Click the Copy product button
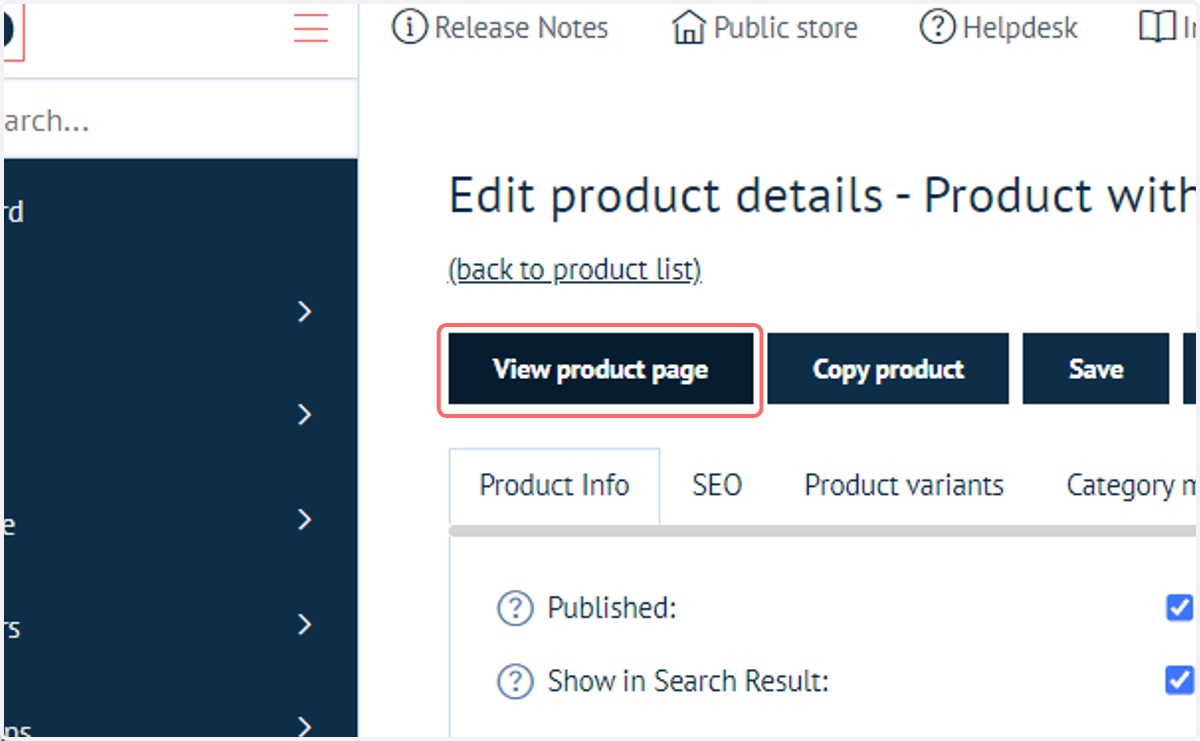The image size is (1200, 741). (888, 369)
